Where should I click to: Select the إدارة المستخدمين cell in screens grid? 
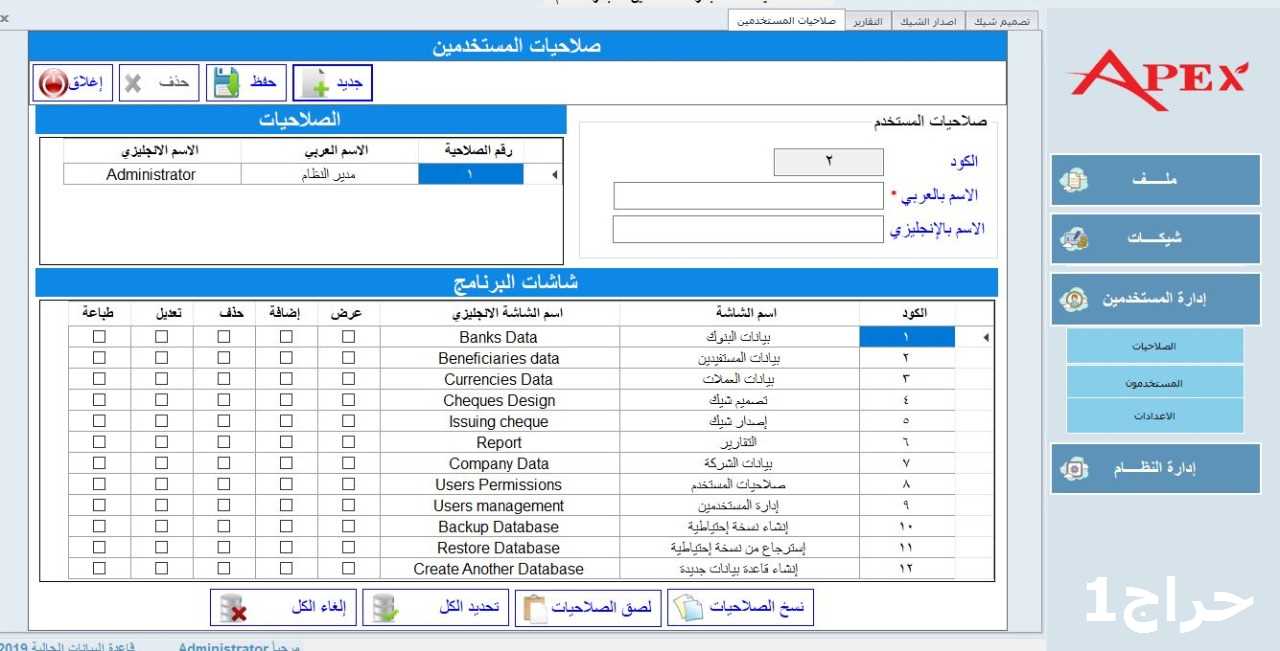(x=739, y=505)
